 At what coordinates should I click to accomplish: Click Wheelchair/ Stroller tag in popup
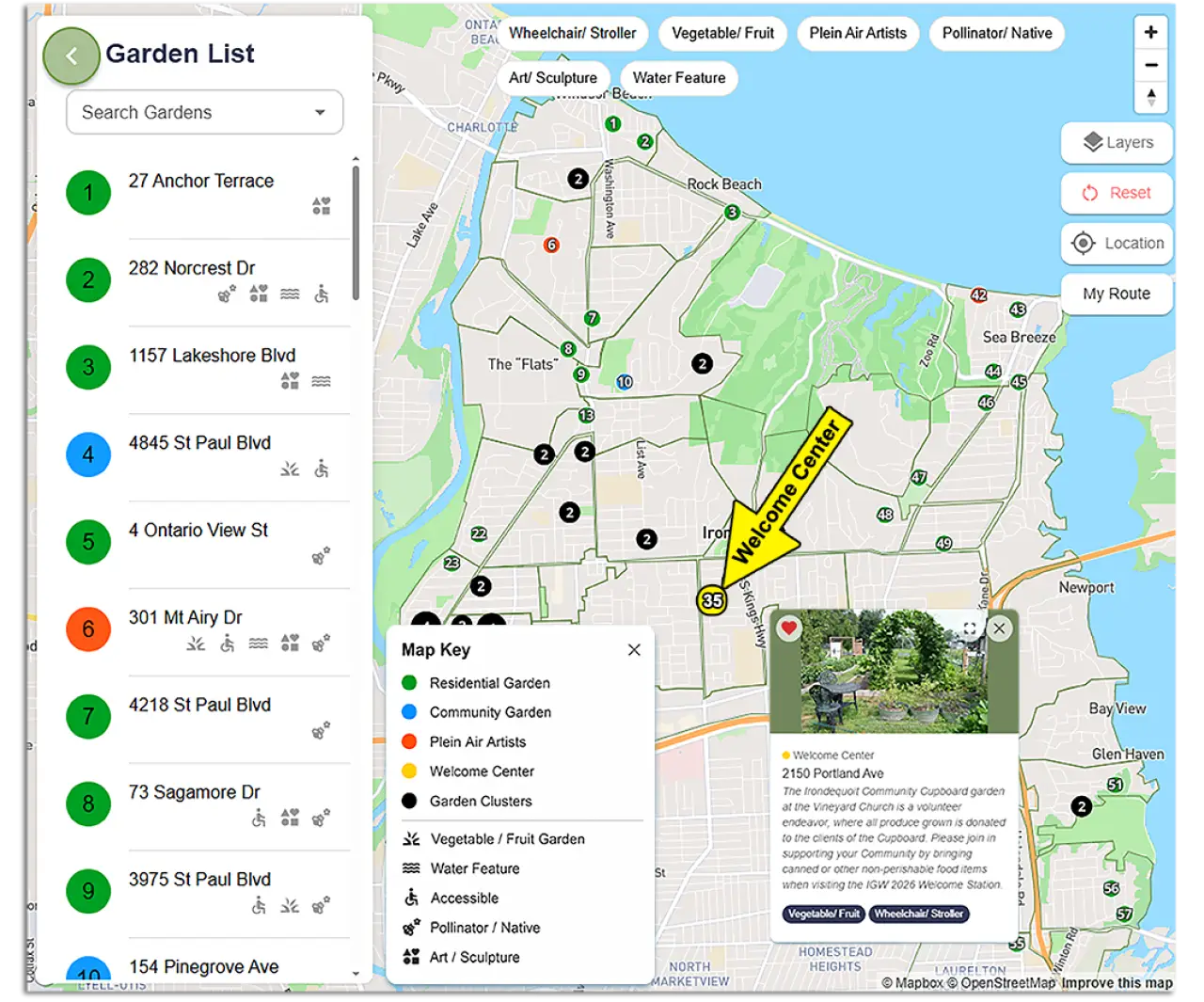click(918, 914)
